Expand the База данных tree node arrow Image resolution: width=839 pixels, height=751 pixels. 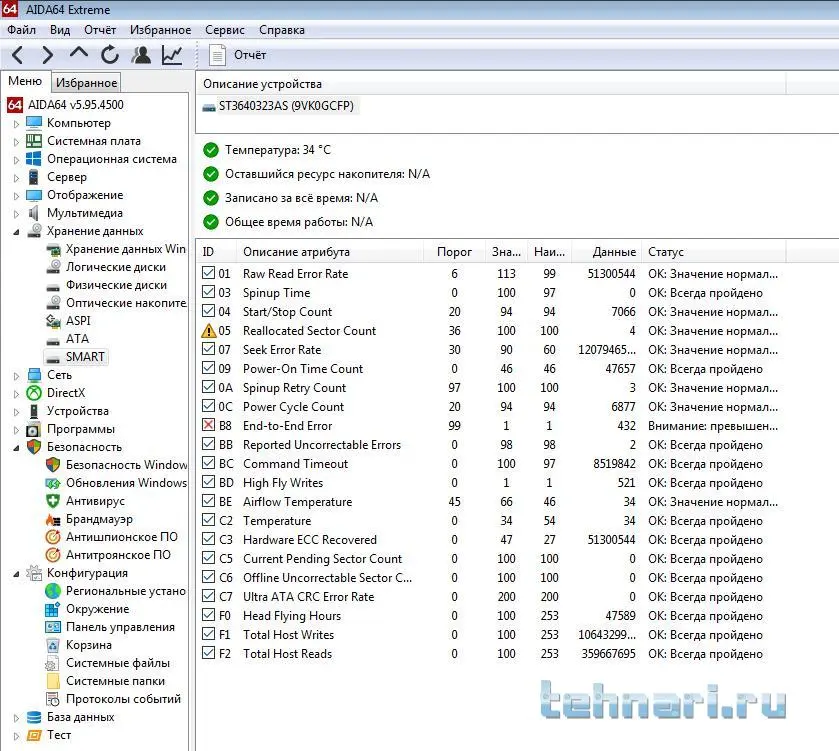[x=16, y=718]
